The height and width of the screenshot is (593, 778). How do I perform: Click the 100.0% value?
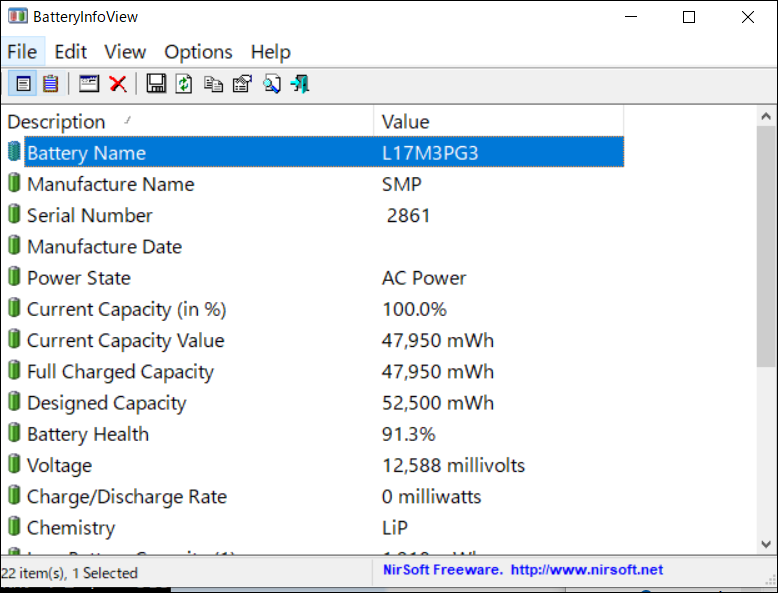tap(414, 309)
